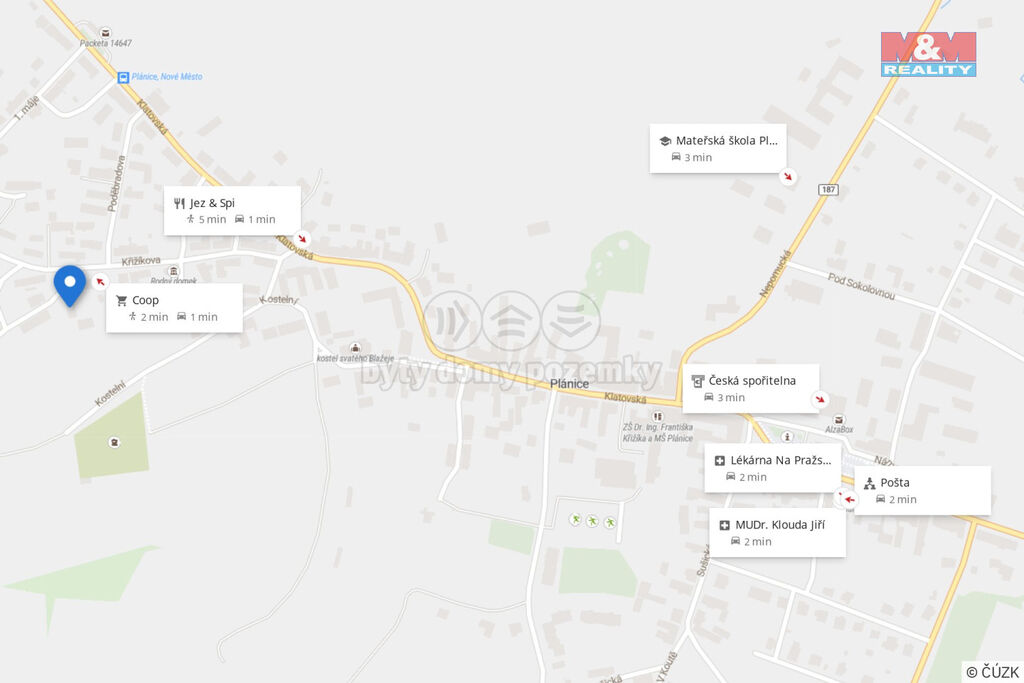Click the AlzaBox parcel locker icon
The width and height of the screenshot is (1024, 683).
pos(839,420)
